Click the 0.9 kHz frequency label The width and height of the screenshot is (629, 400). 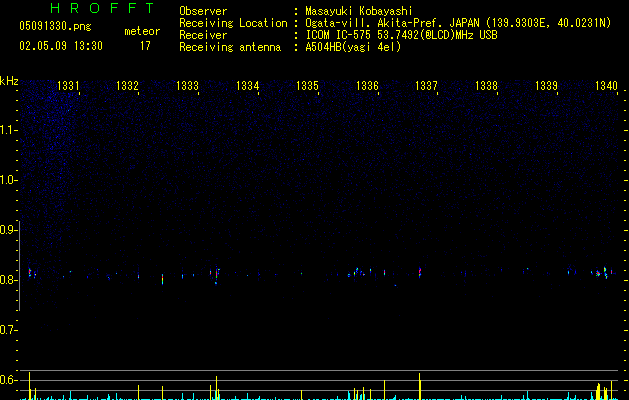8,230
